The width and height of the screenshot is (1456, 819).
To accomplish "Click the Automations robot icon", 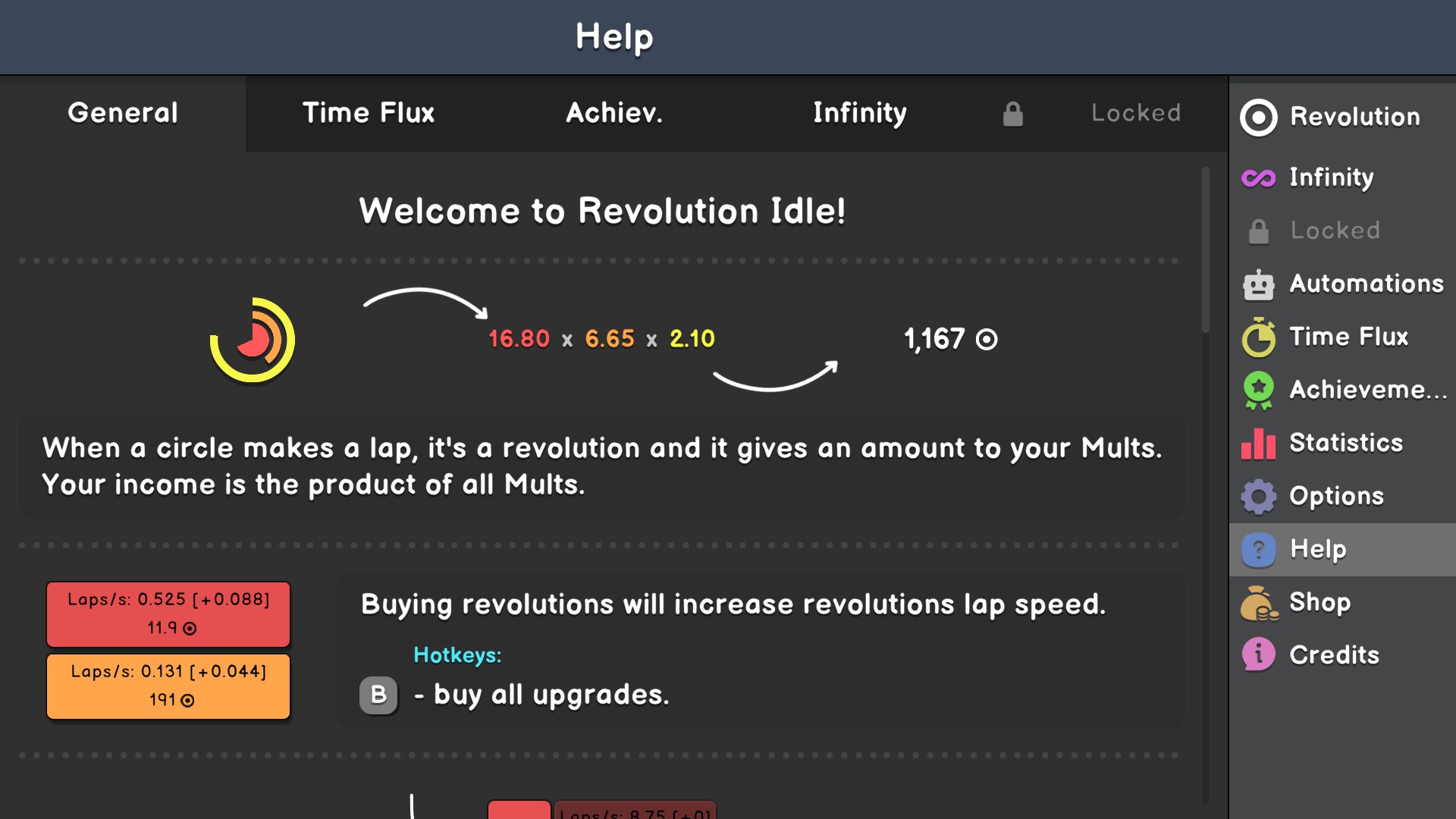I will click(1258, 284).
